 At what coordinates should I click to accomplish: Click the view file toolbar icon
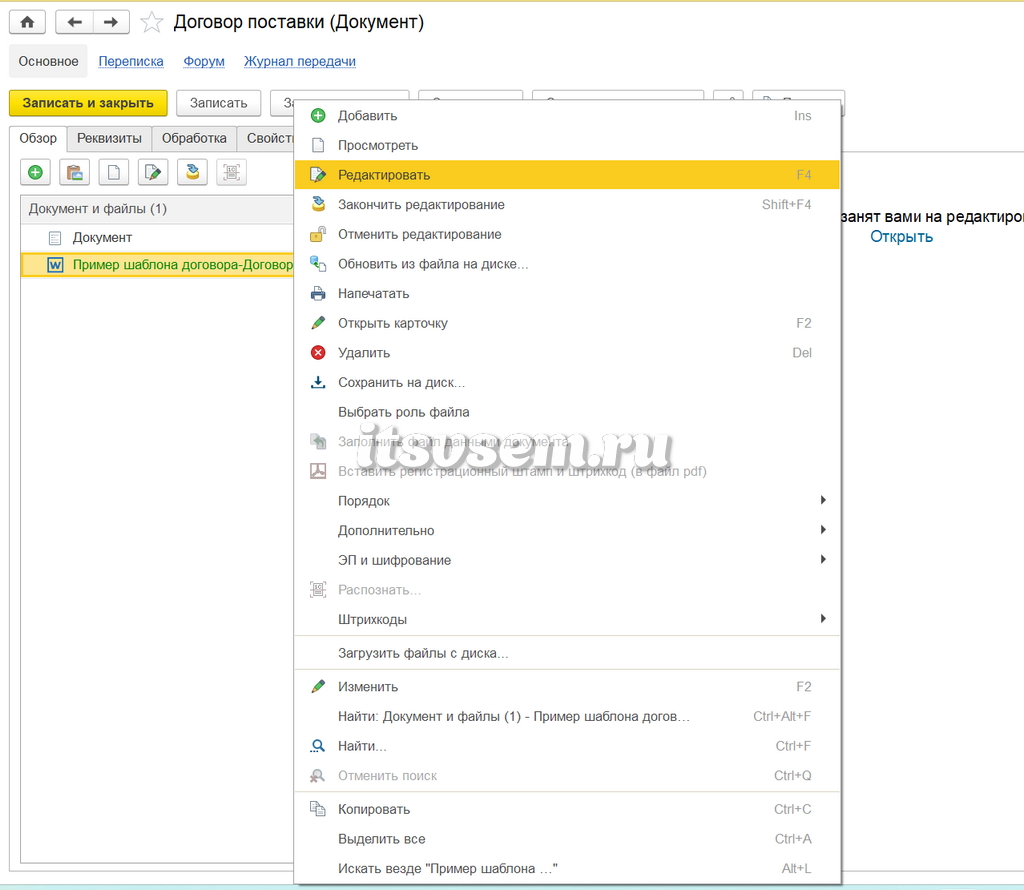click(114, 172)
